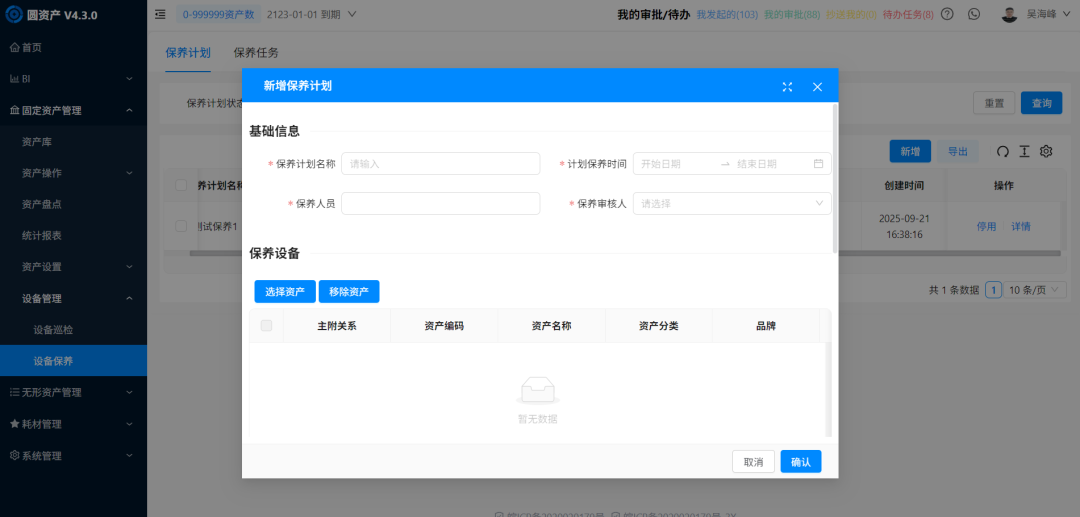The height and width of the screenshot is (517, 1080).
Task: Tick the select-all checkbox in the 保养设备 table
Action: 266,326
